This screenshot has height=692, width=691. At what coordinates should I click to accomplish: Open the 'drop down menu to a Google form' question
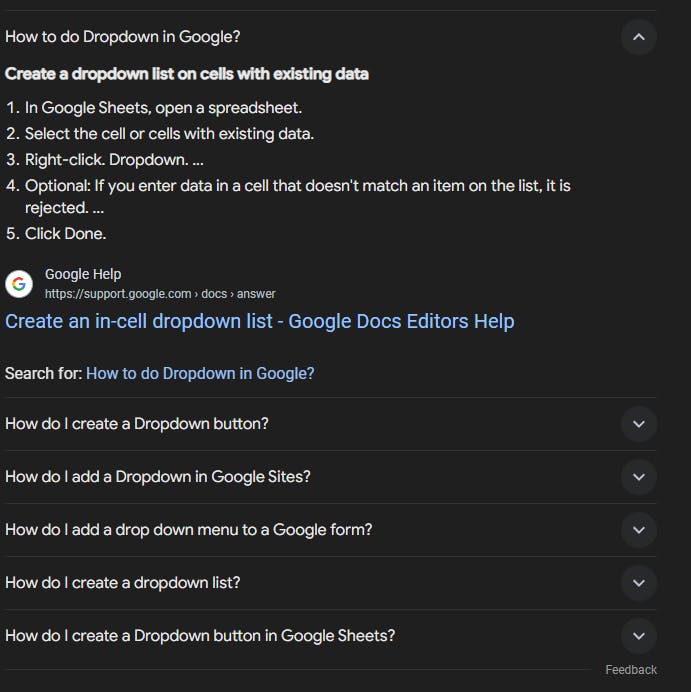click(189, 529)
